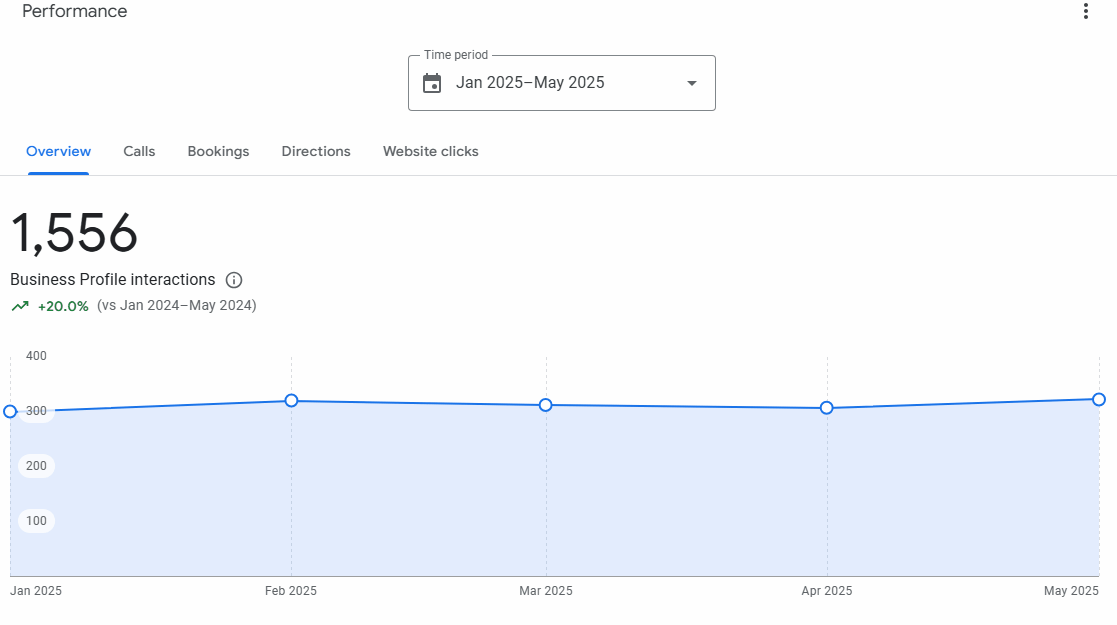Switch to the Directions tab
Viewport: 1117px width, 625px height.
tap(316, 152)
